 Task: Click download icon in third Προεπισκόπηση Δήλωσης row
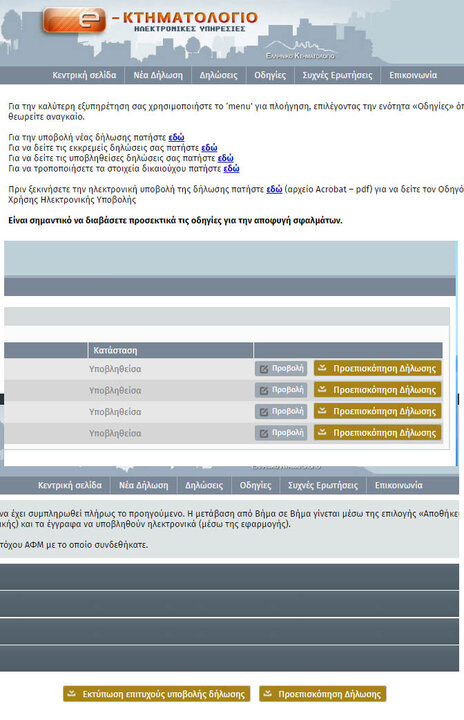[x=323, y=411]
